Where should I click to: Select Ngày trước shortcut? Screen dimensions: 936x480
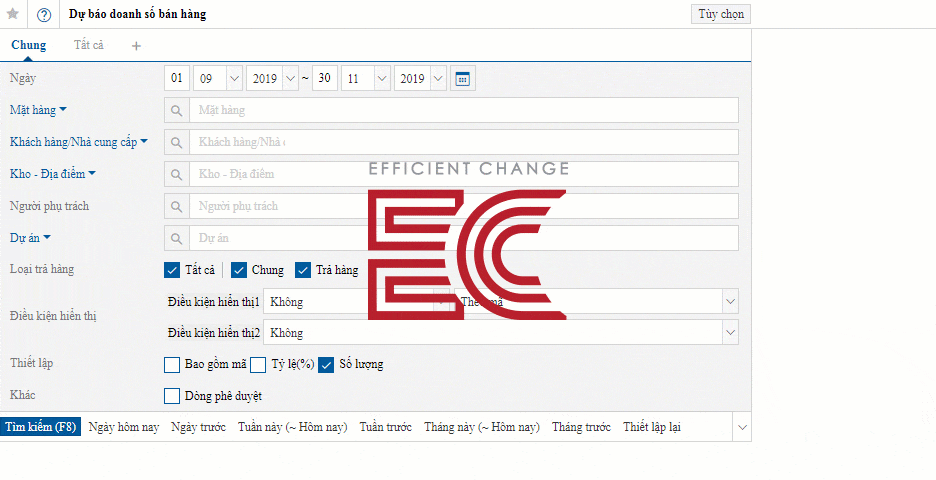198,427
